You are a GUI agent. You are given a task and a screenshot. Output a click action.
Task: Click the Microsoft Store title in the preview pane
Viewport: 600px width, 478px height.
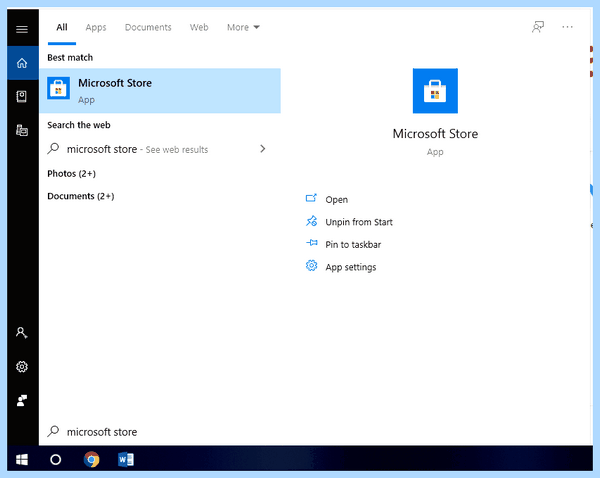point(435,134)
